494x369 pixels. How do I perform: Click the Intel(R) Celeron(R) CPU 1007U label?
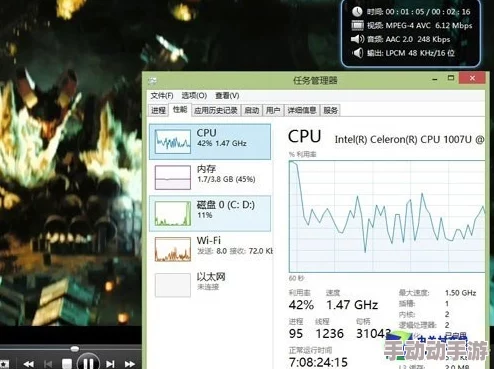tap(409, 139)
